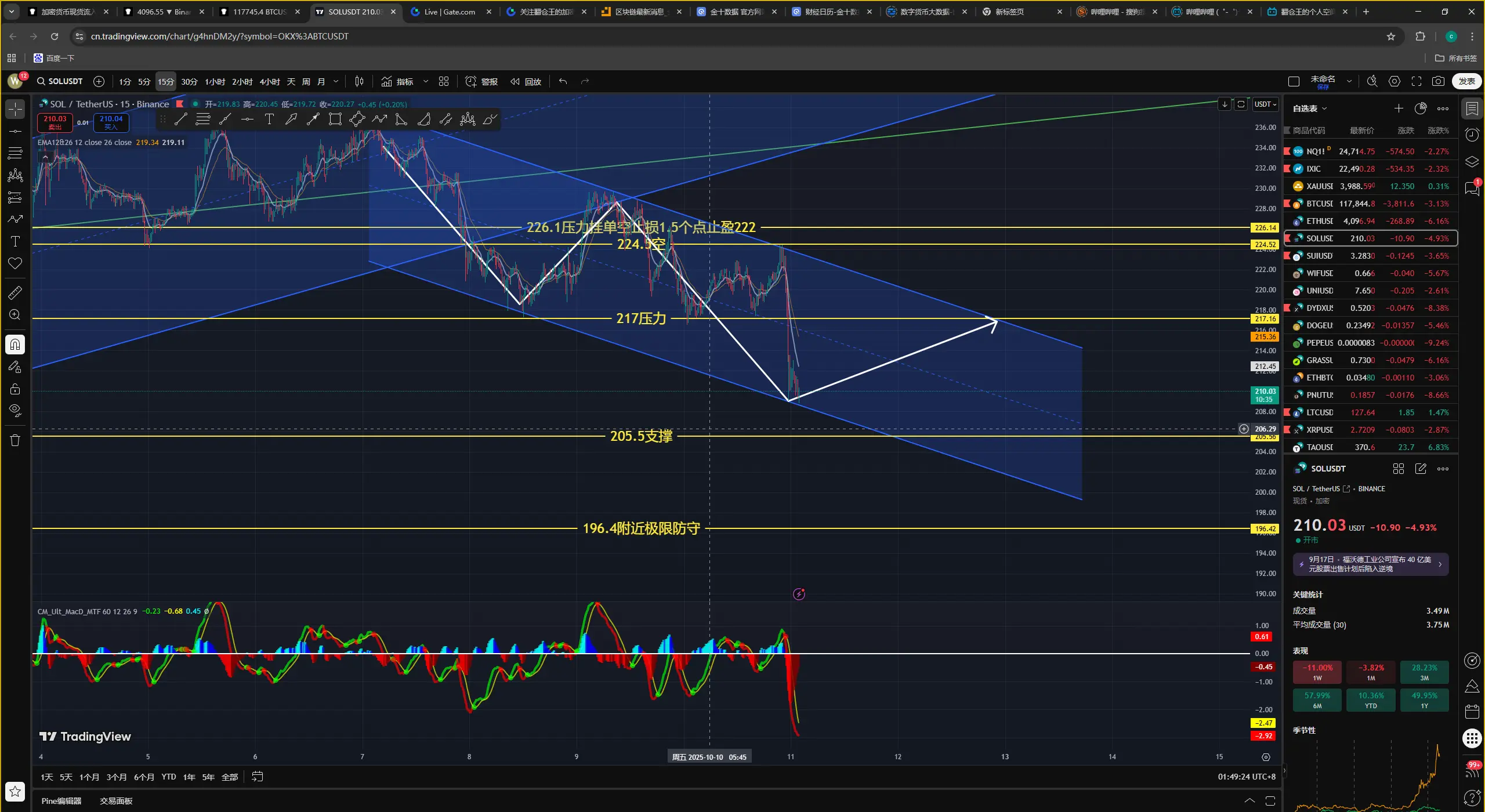Click the trash remove drawings icon
The image size is (1485, 812).
coord(15,441)
